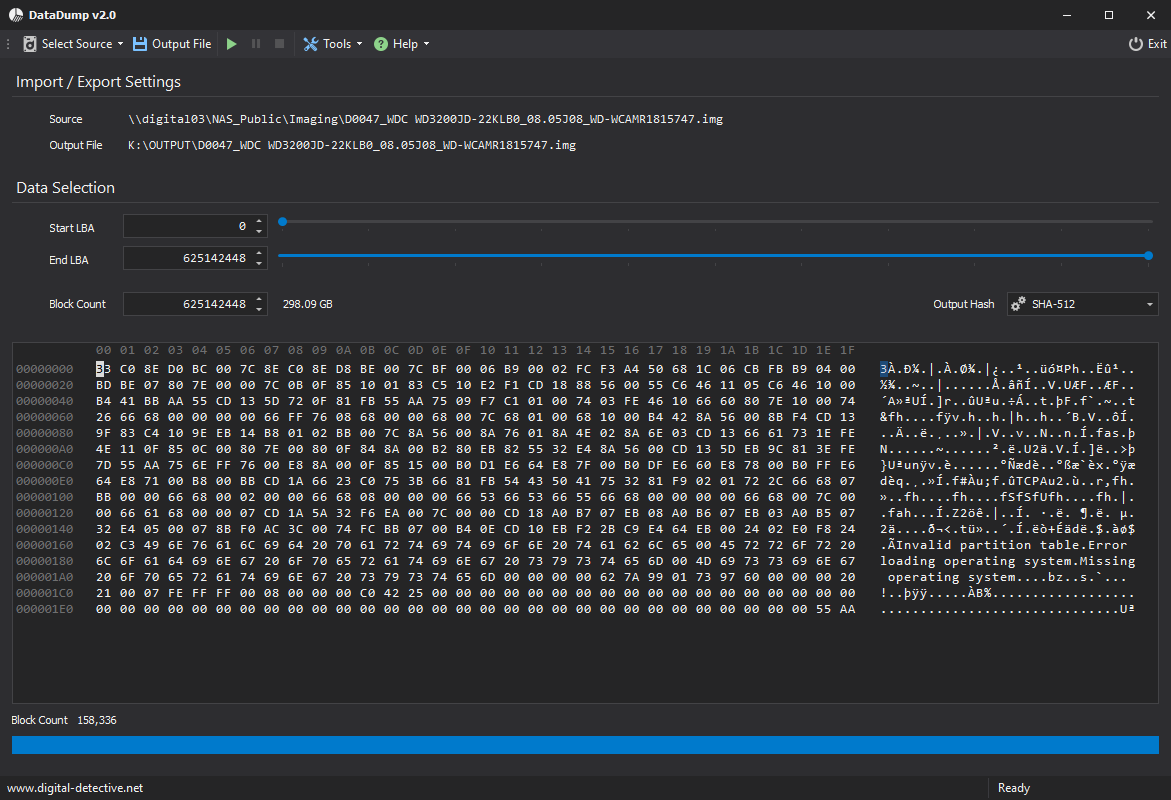The image size is (1171, 800).
Task: Increase Start LBA with up arrow
Action: 259,221
